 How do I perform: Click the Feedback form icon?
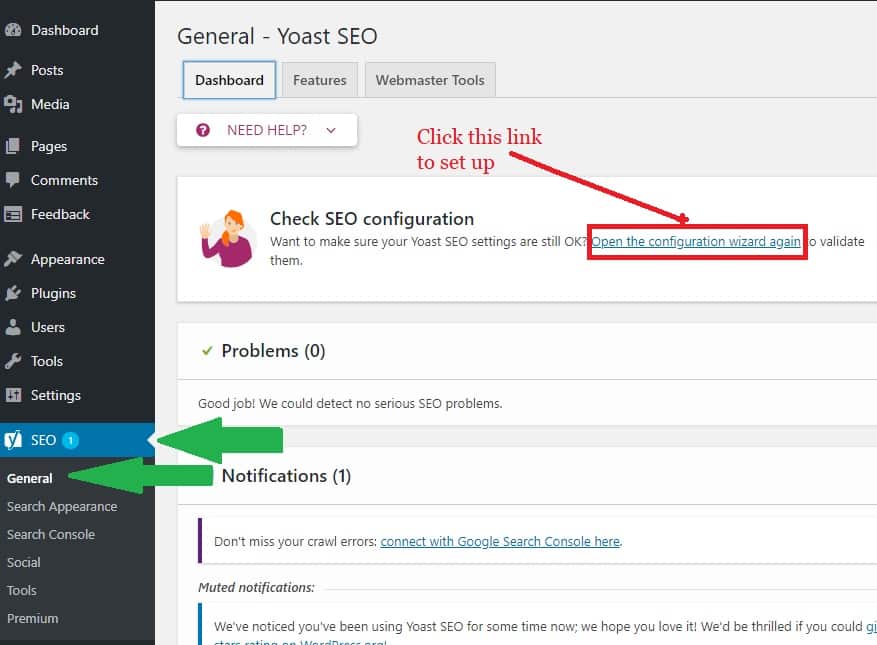[x=13, y=214]
